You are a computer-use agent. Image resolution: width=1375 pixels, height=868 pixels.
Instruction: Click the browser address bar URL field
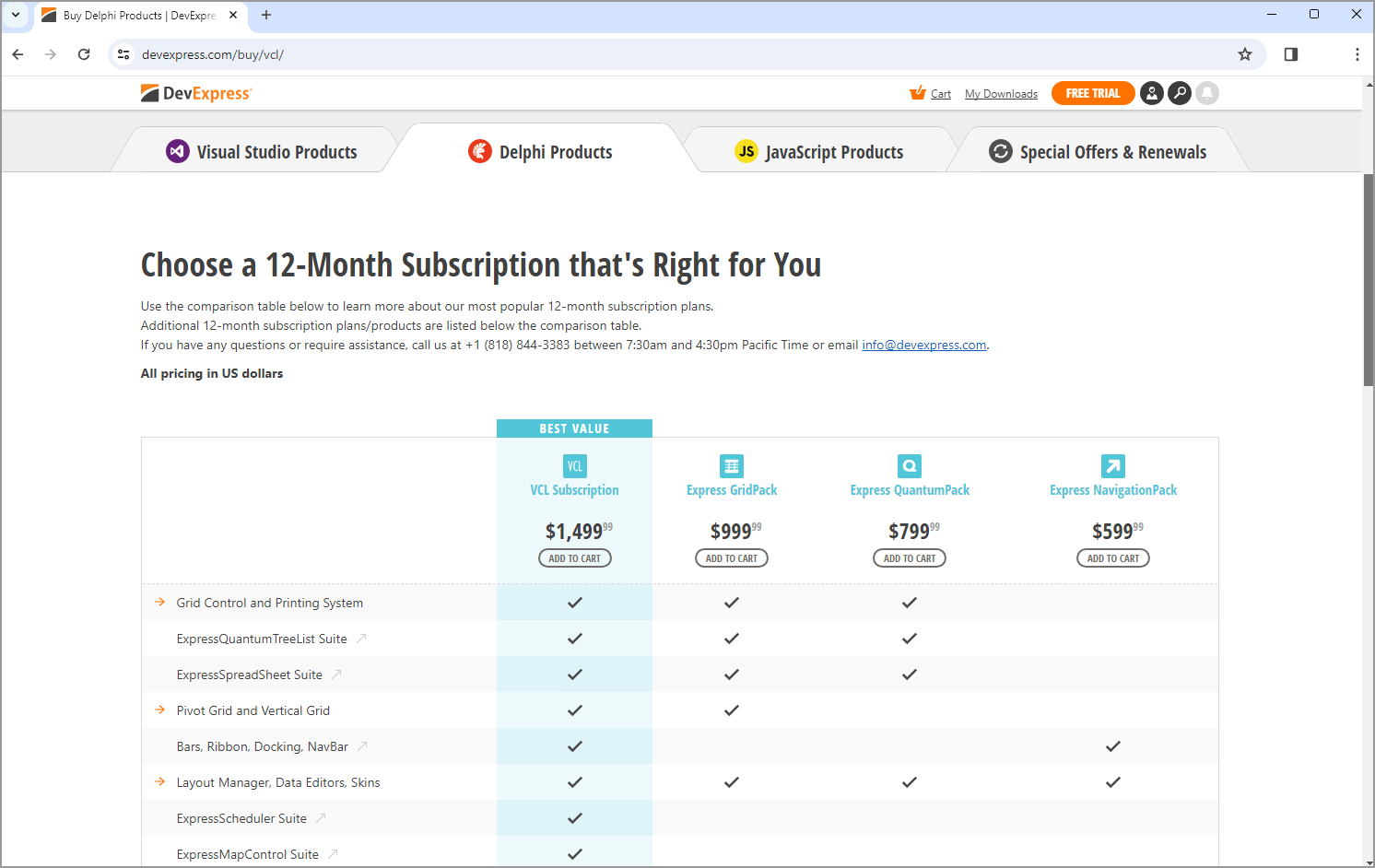(x=645, y=54)
